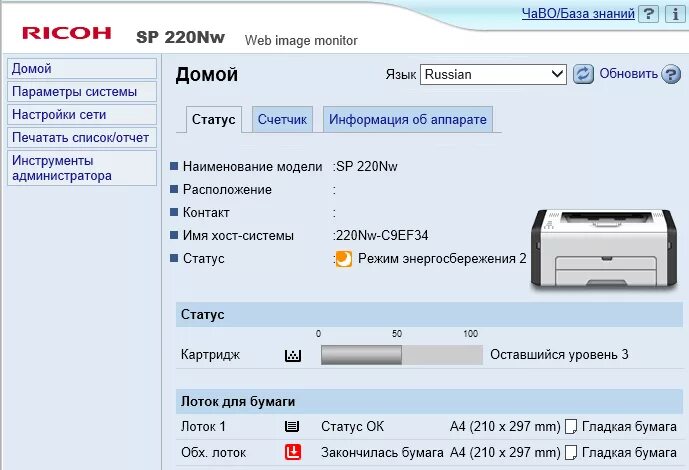689x470 pixels.
Task: Click the Закончилась бумага status text
Action: [x=382, y=452]
